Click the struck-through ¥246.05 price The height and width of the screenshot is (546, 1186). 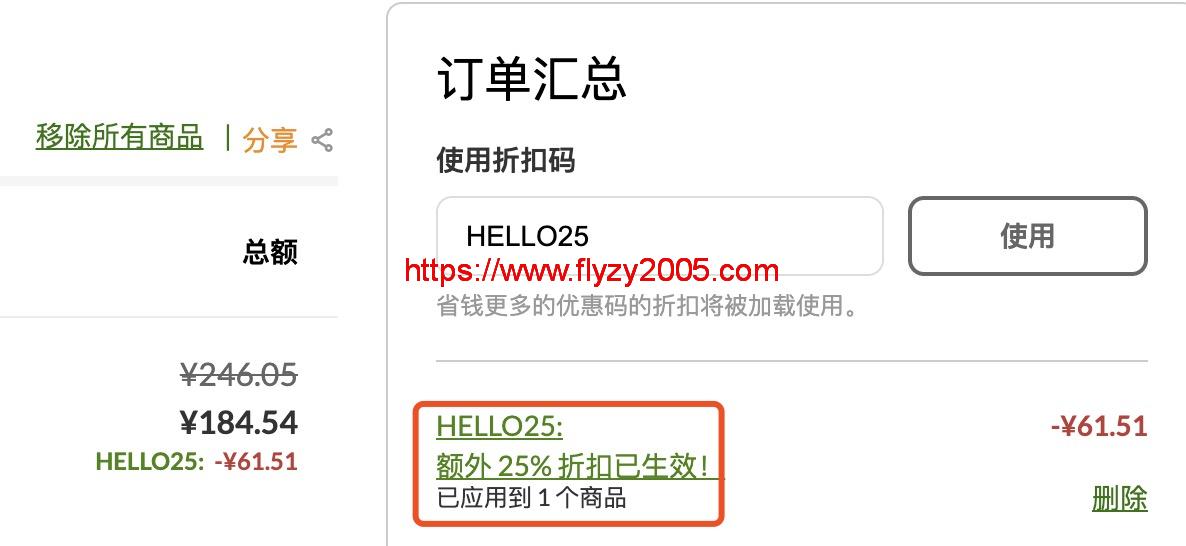[239, 374]
